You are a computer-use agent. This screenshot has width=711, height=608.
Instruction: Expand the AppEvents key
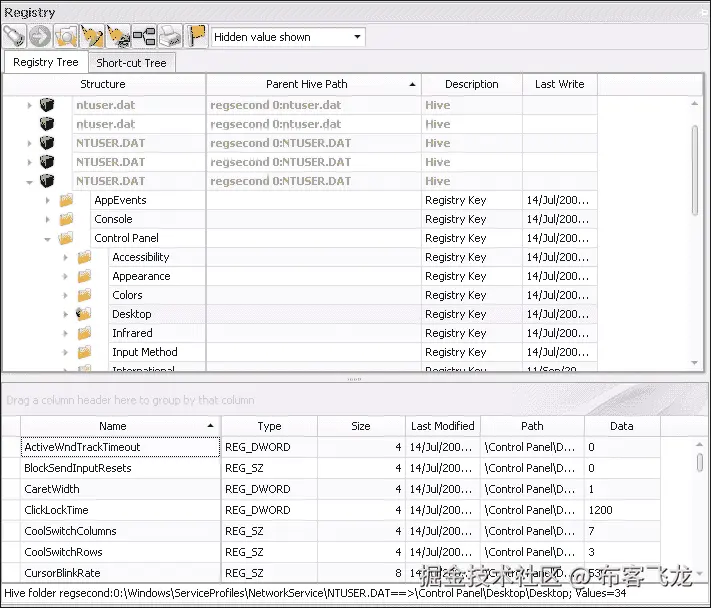coord(48,200)
